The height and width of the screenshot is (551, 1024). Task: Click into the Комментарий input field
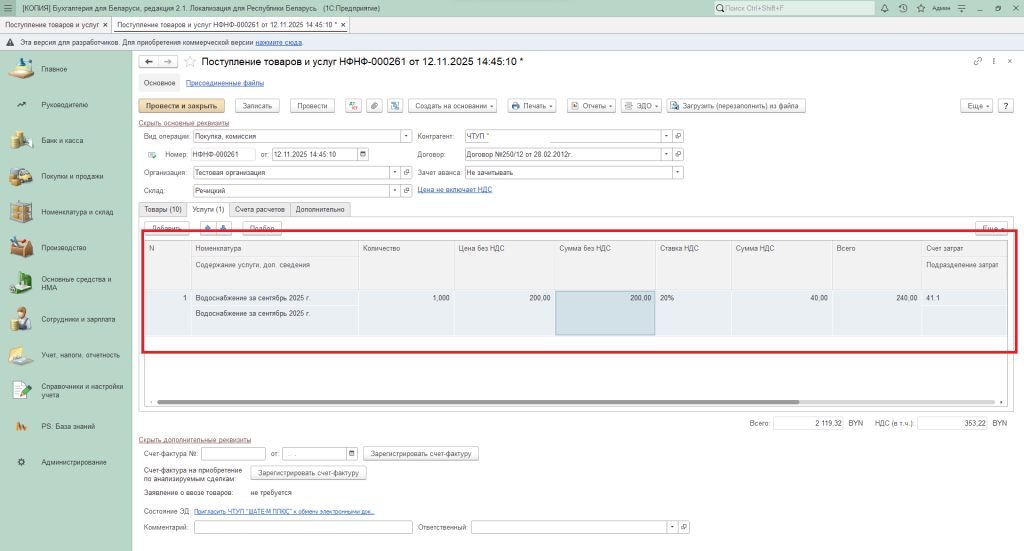tap(303, 527)
